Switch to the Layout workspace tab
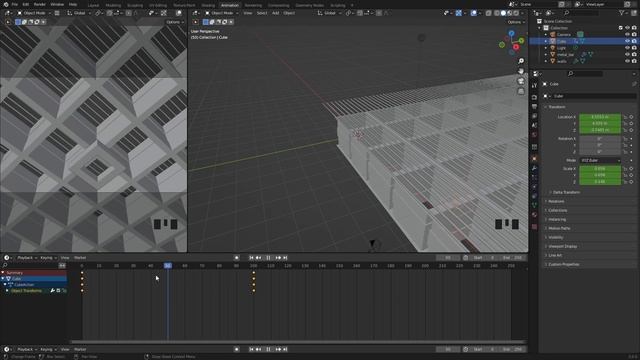This screenshot has height=360, width=640. click(93, 5)
